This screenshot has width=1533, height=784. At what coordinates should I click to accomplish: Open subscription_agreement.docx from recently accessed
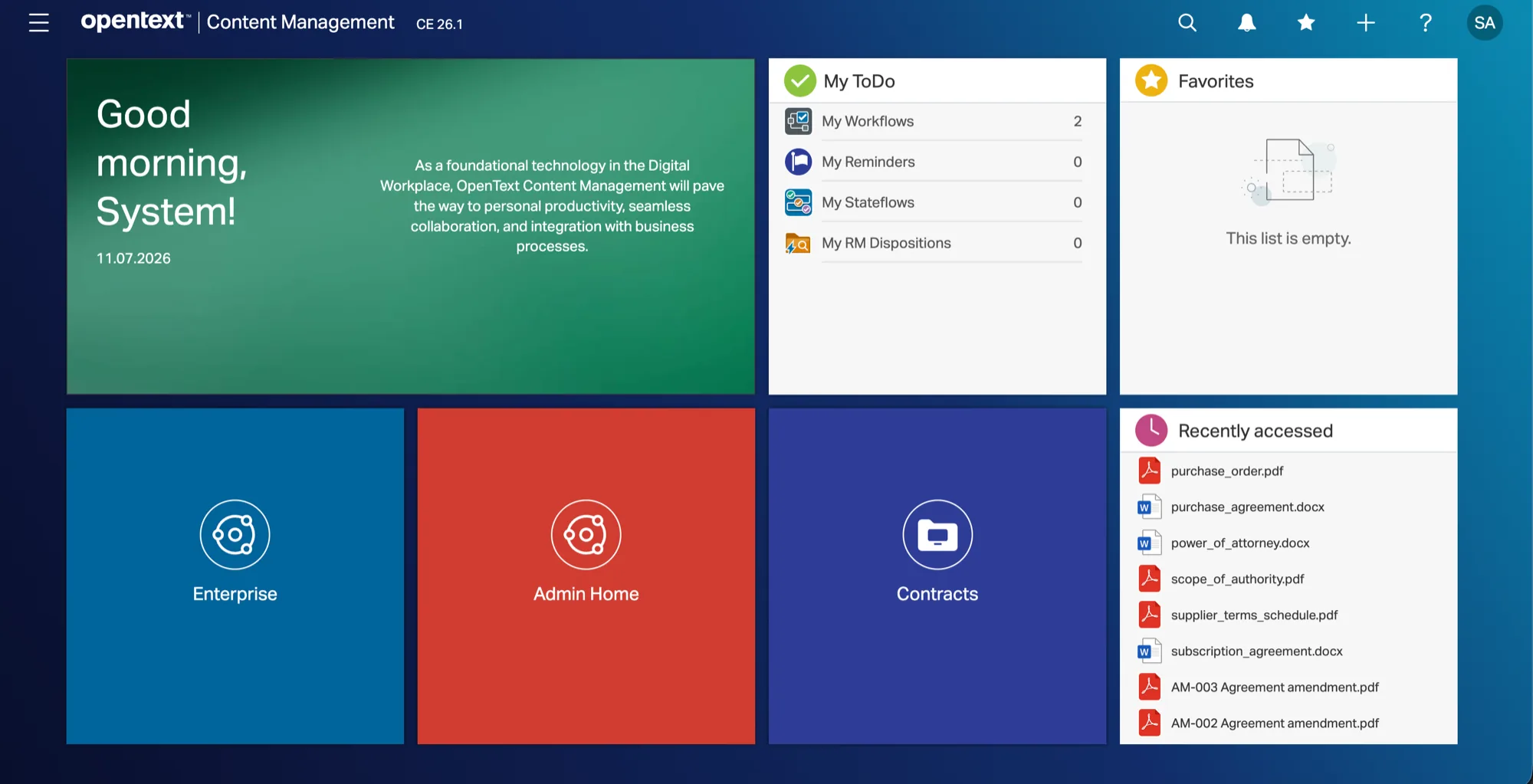pyautogui.click(x=1257, y=651)
